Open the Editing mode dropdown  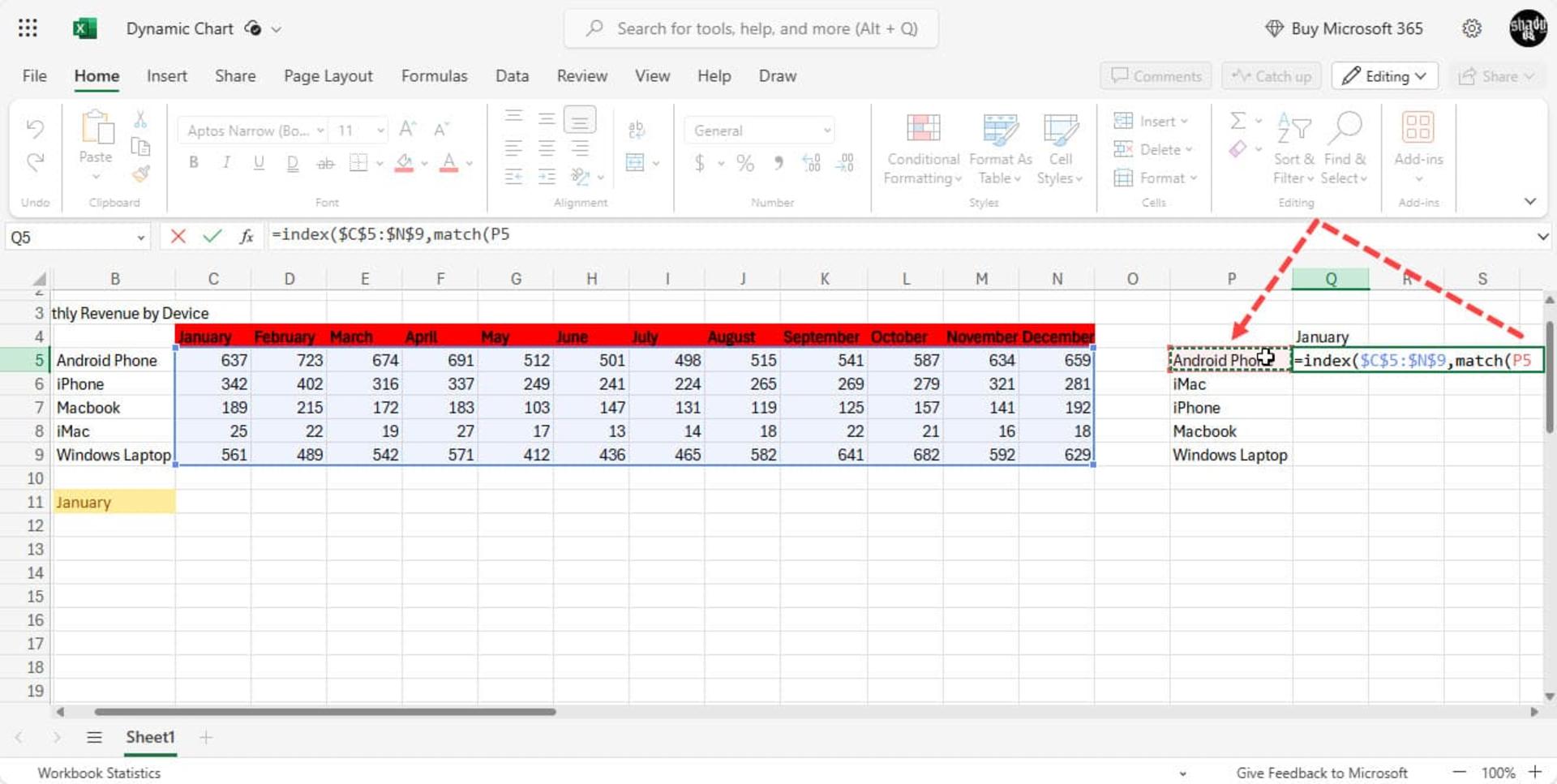[1385, 76]
